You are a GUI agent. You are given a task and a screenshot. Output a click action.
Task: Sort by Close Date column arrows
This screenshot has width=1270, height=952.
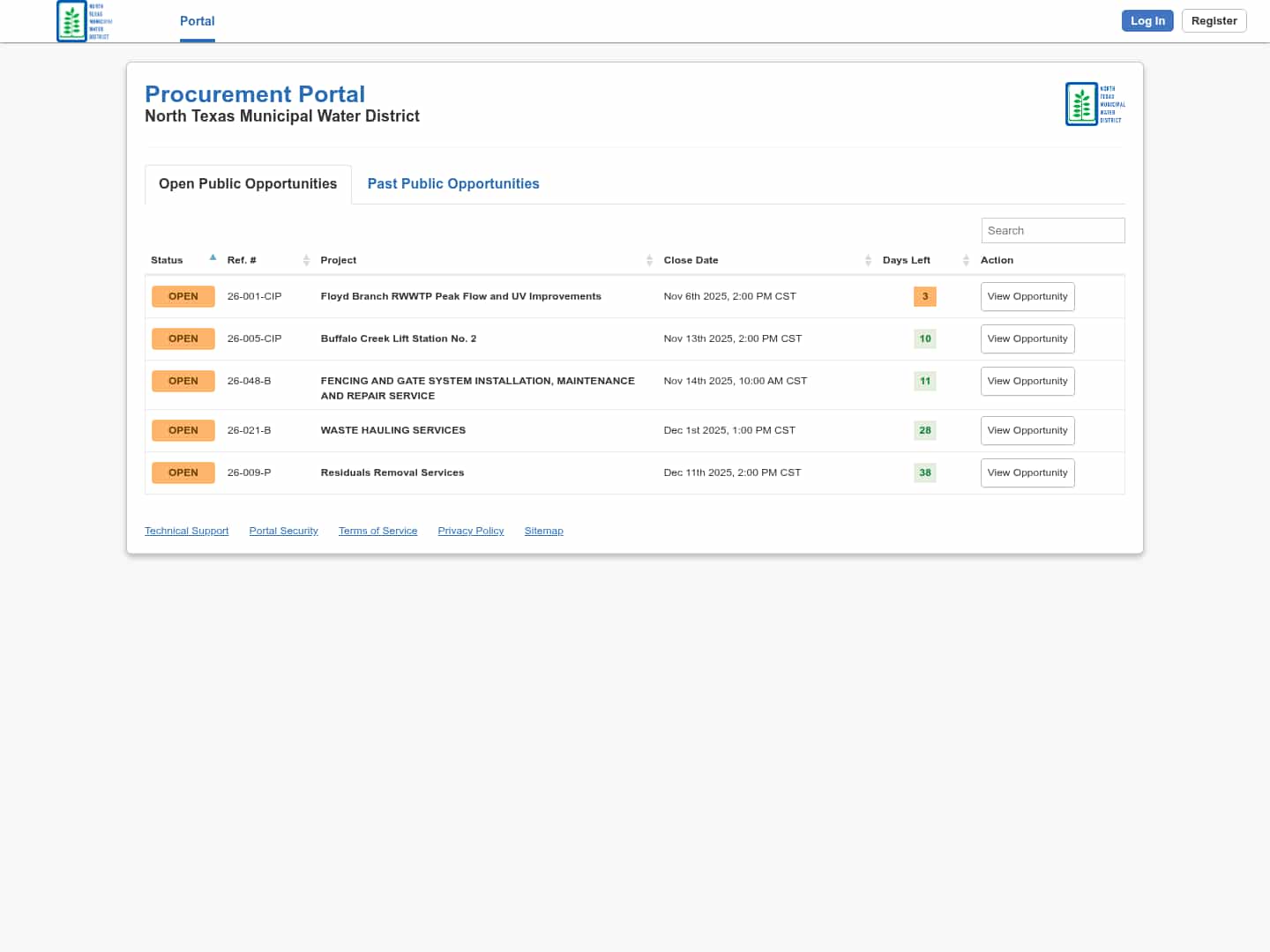pyautogui.click(x=868, y=260)
